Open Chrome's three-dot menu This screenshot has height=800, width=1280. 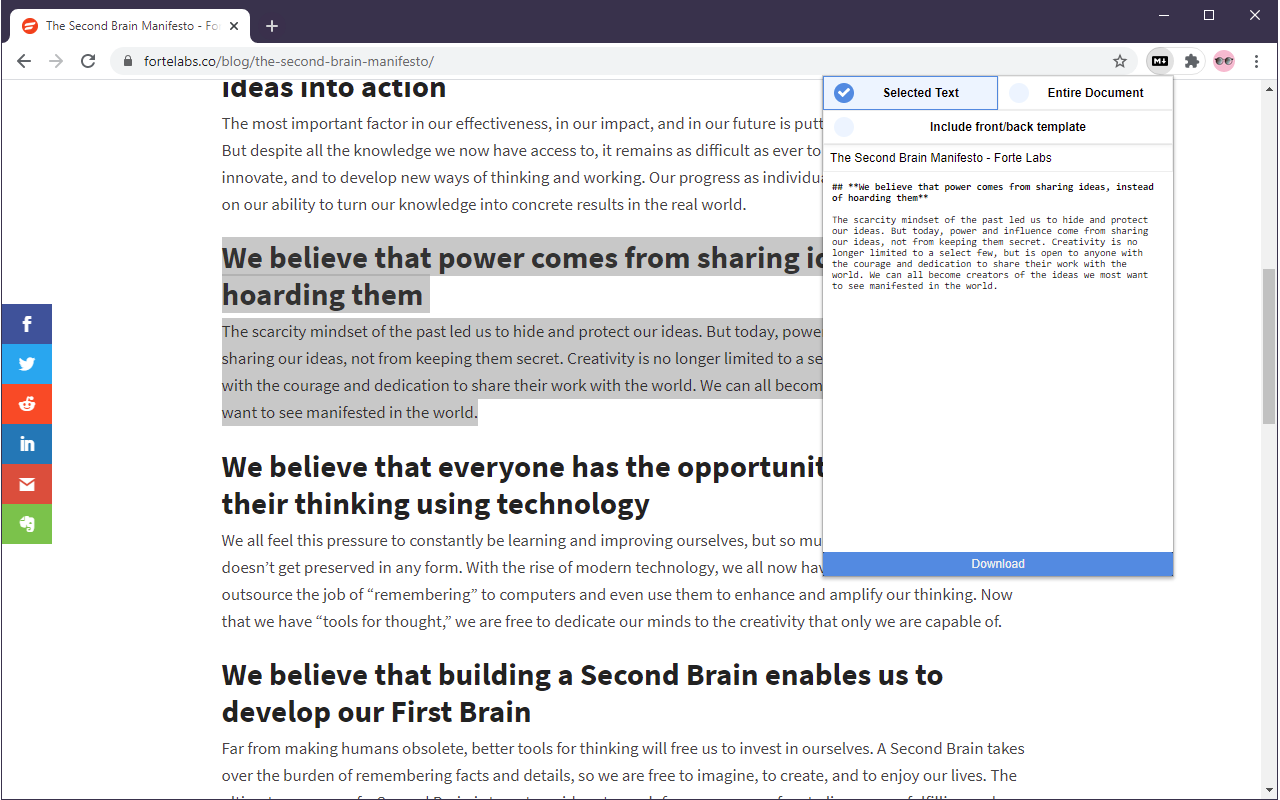1256,61
